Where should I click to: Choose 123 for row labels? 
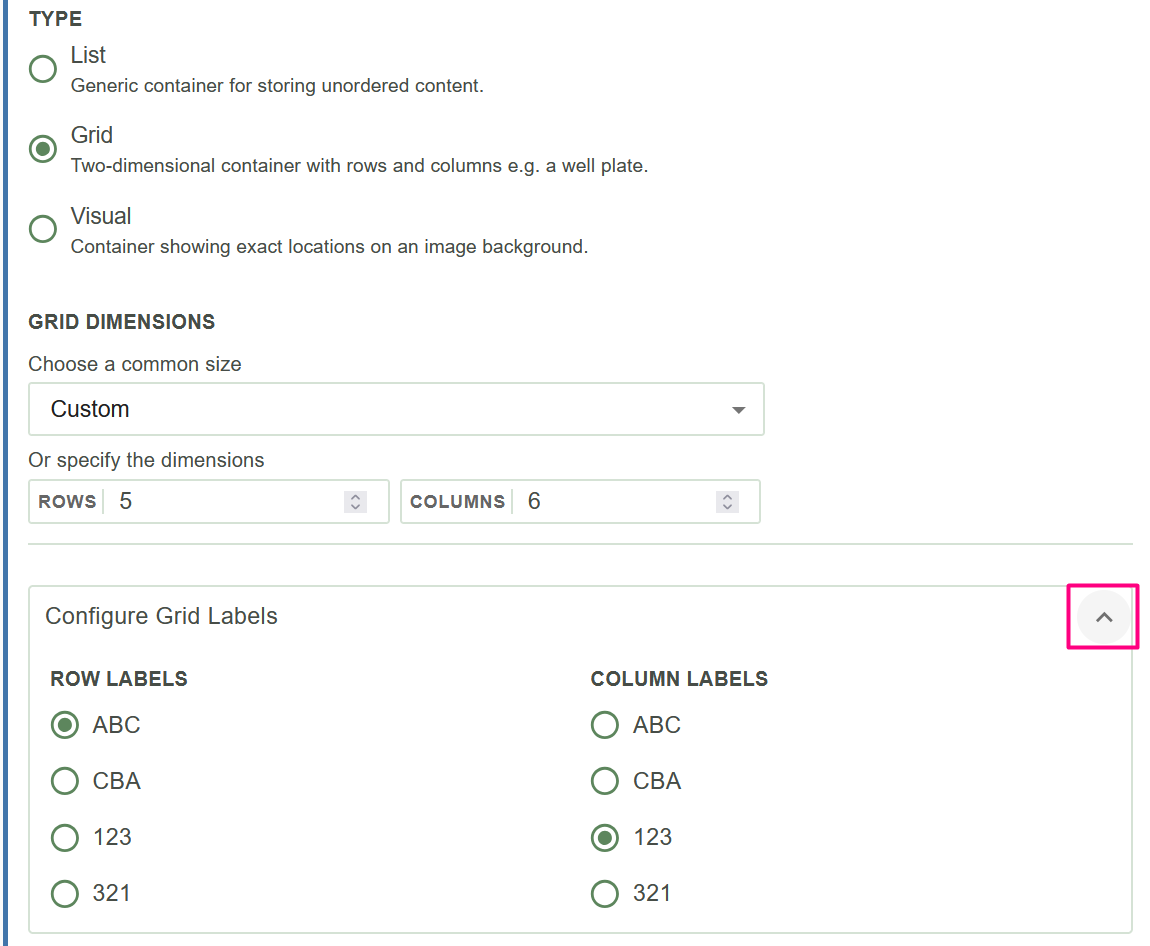pyautogui.click(x=65, y=837)
